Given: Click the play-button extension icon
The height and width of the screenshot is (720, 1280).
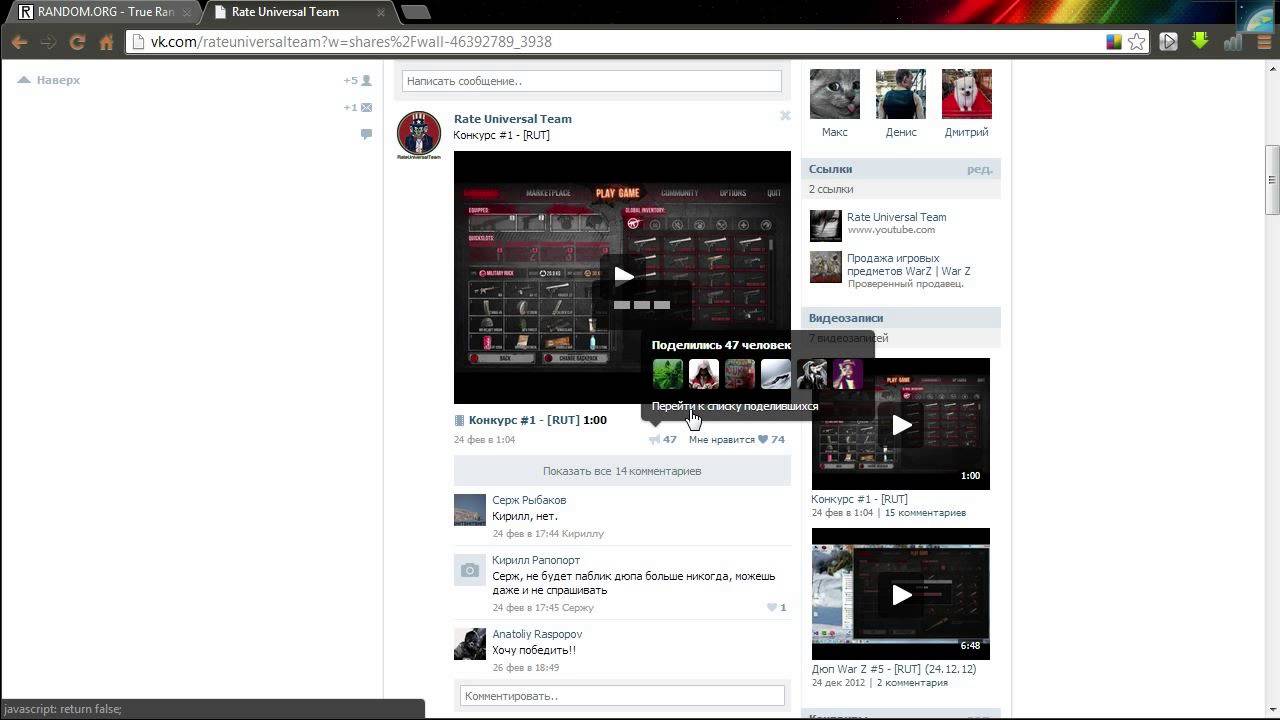Looking at the screenshot, I should pos(1168,42).
